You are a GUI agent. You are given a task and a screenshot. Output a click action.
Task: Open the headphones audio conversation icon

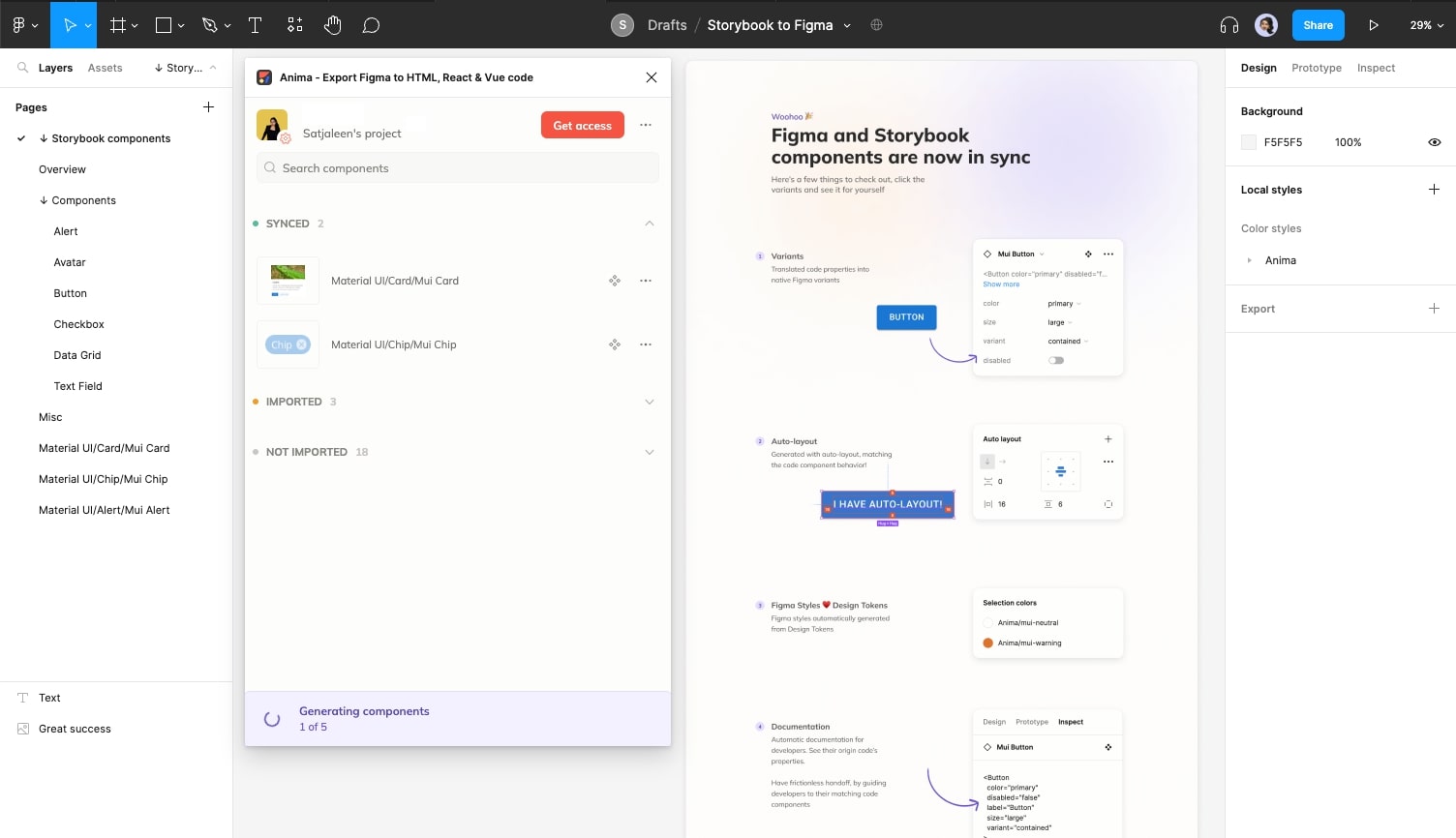coord(1229,25)
